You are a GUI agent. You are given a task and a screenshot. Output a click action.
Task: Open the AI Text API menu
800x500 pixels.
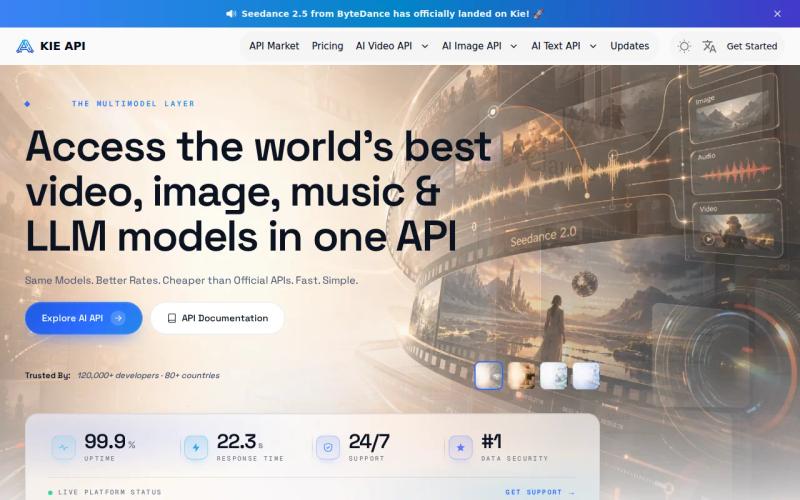tap(556, 46)
